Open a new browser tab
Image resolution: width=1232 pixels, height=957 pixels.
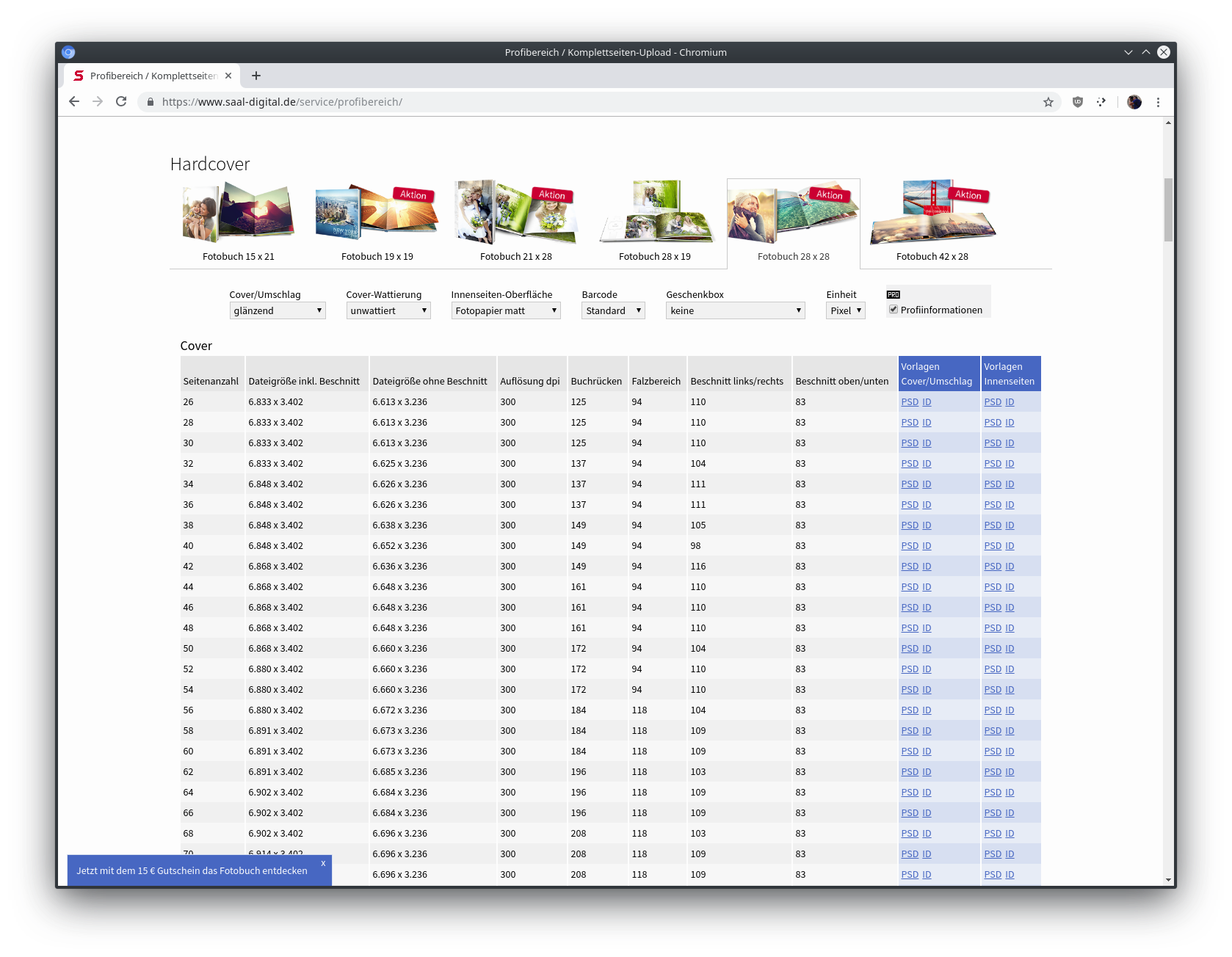tap(256, 76)
